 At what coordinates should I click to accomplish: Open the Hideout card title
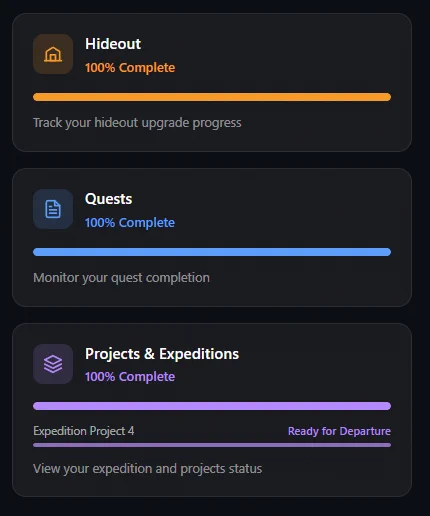pyautogui.click(x=113, y=44)
